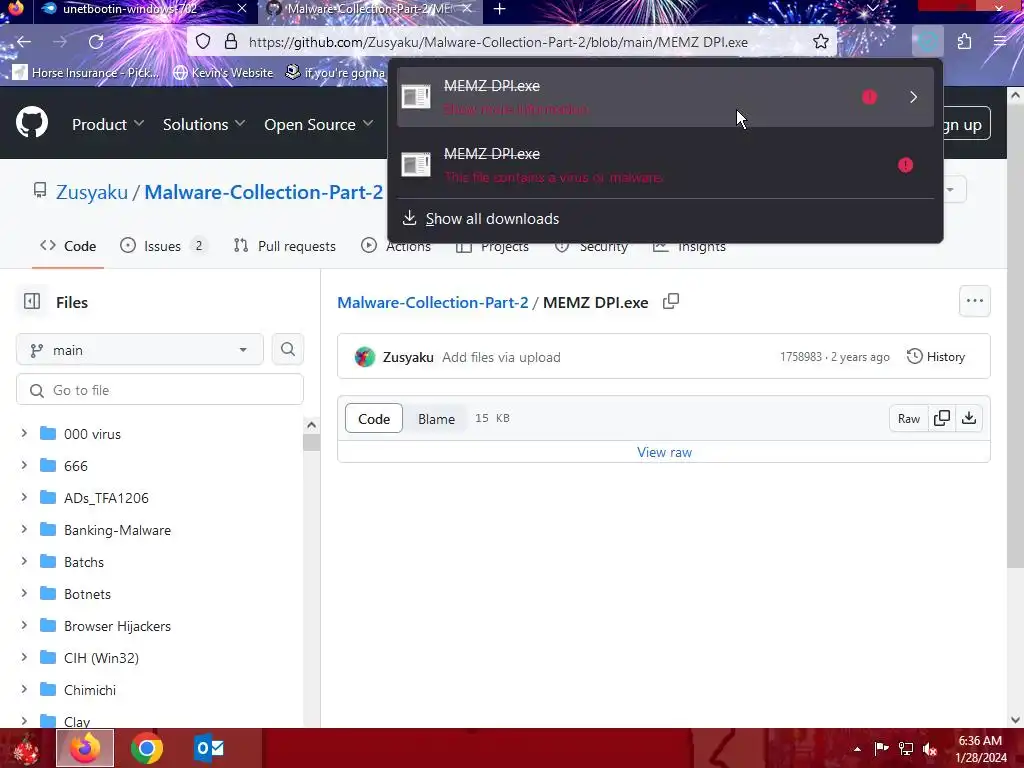Select the second MEMZ DPI.exe download entry

click(x=666, y=165)
